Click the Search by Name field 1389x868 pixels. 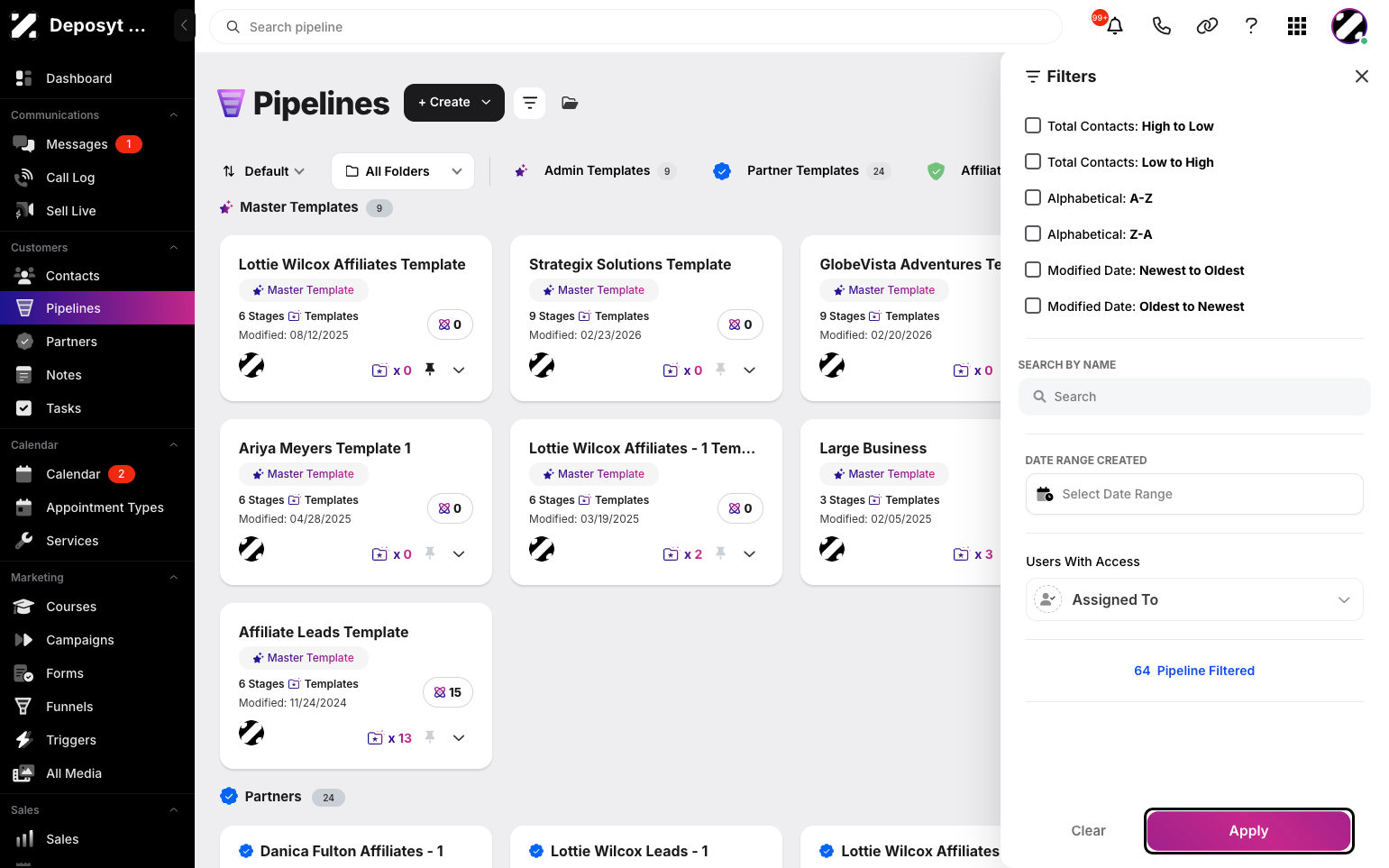click(x=1194, y=397)
